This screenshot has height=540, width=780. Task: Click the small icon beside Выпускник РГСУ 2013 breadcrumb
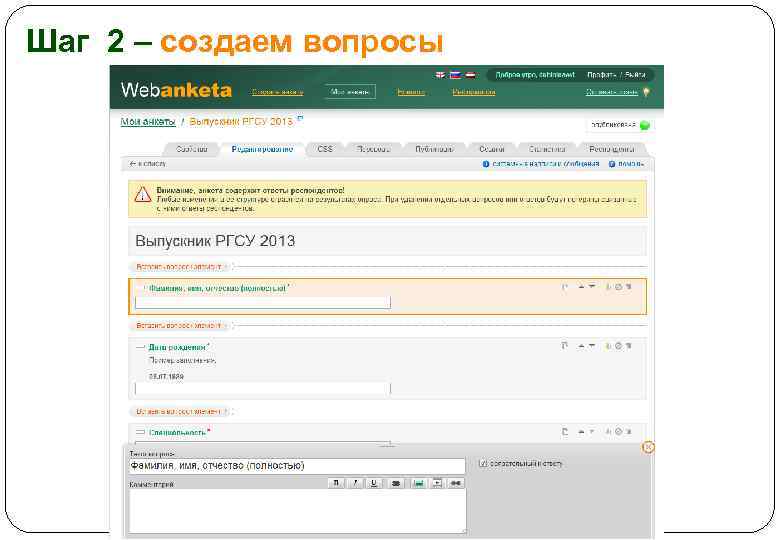300,118
